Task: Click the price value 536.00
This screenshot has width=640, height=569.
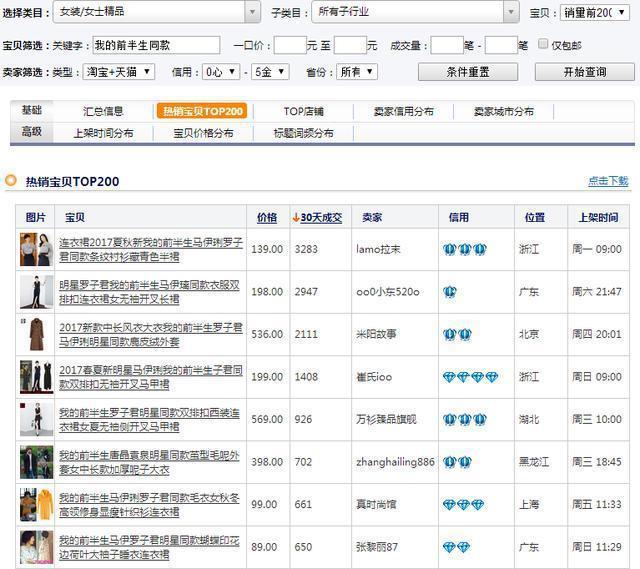Action: pyautogui.click(x=267, y=334)
